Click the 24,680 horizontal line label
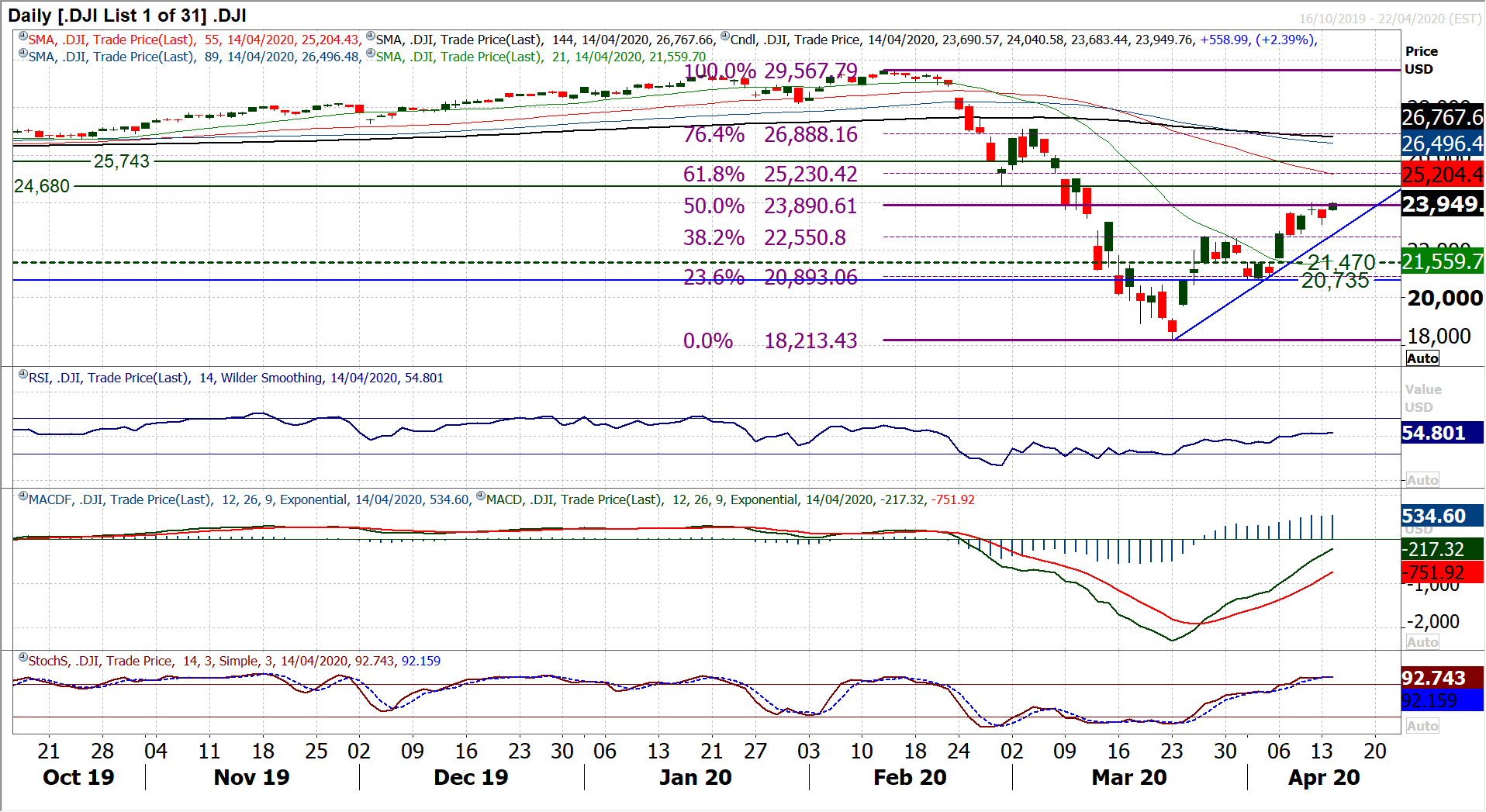 (x=42, y=186)
